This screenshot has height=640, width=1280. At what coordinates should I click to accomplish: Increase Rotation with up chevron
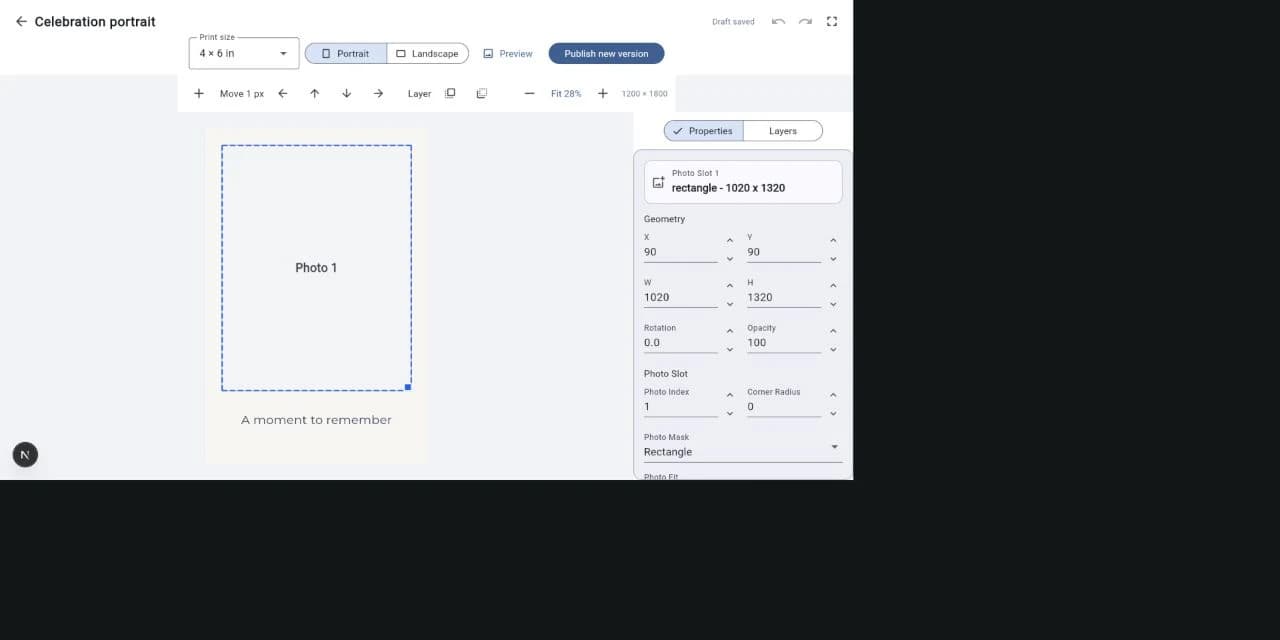730,331
